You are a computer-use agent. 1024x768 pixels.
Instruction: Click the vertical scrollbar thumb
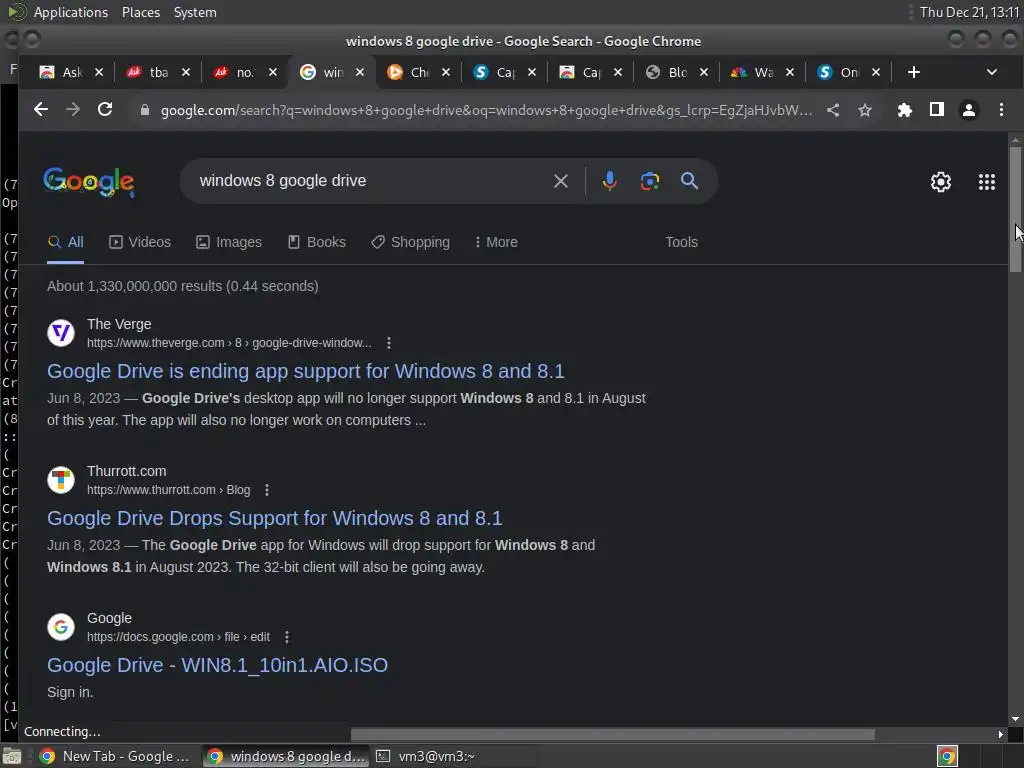[1015, 209]
